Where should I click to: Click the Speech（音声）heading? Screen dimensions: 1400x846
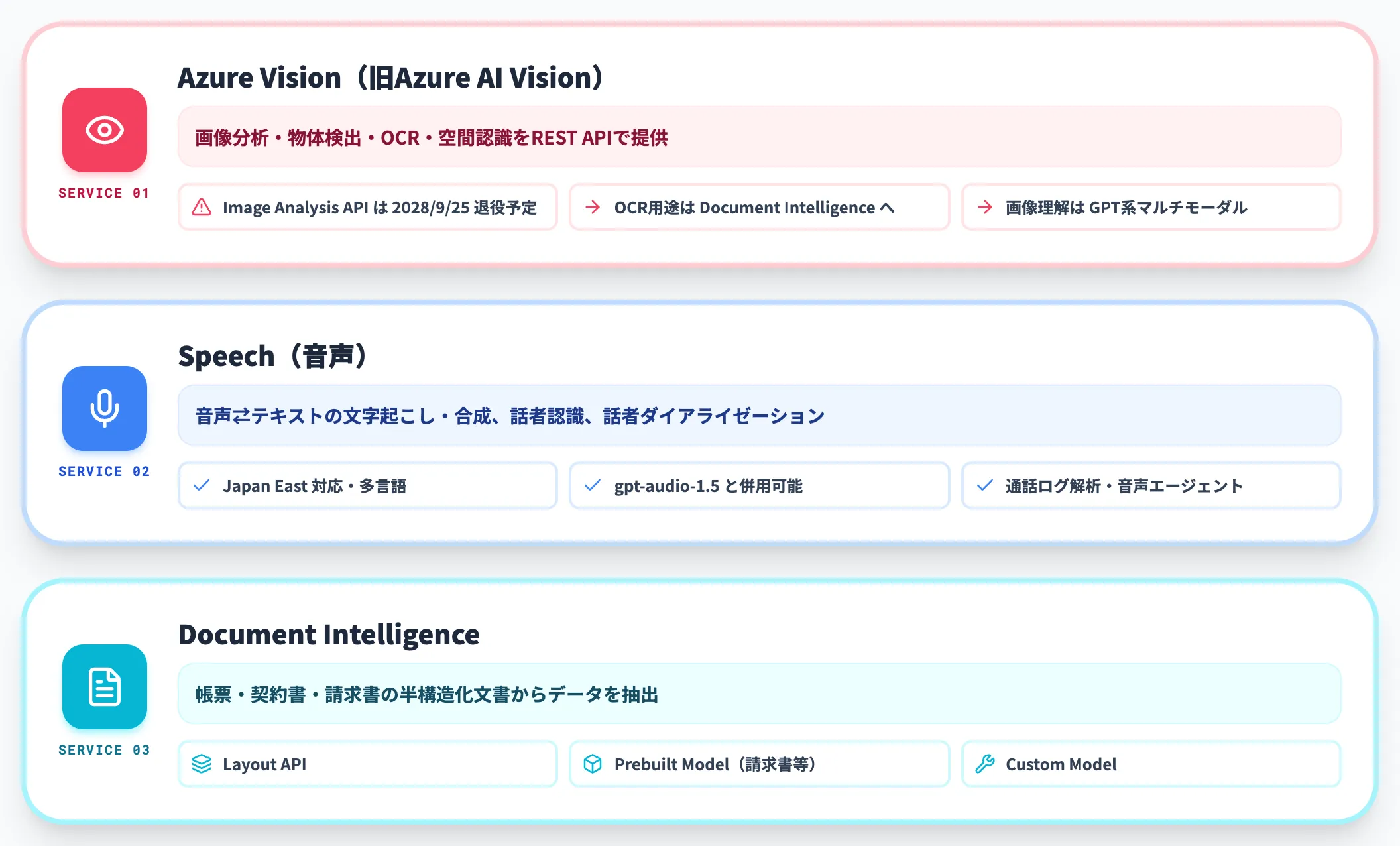pyautogui.click(x=273, y=356)
